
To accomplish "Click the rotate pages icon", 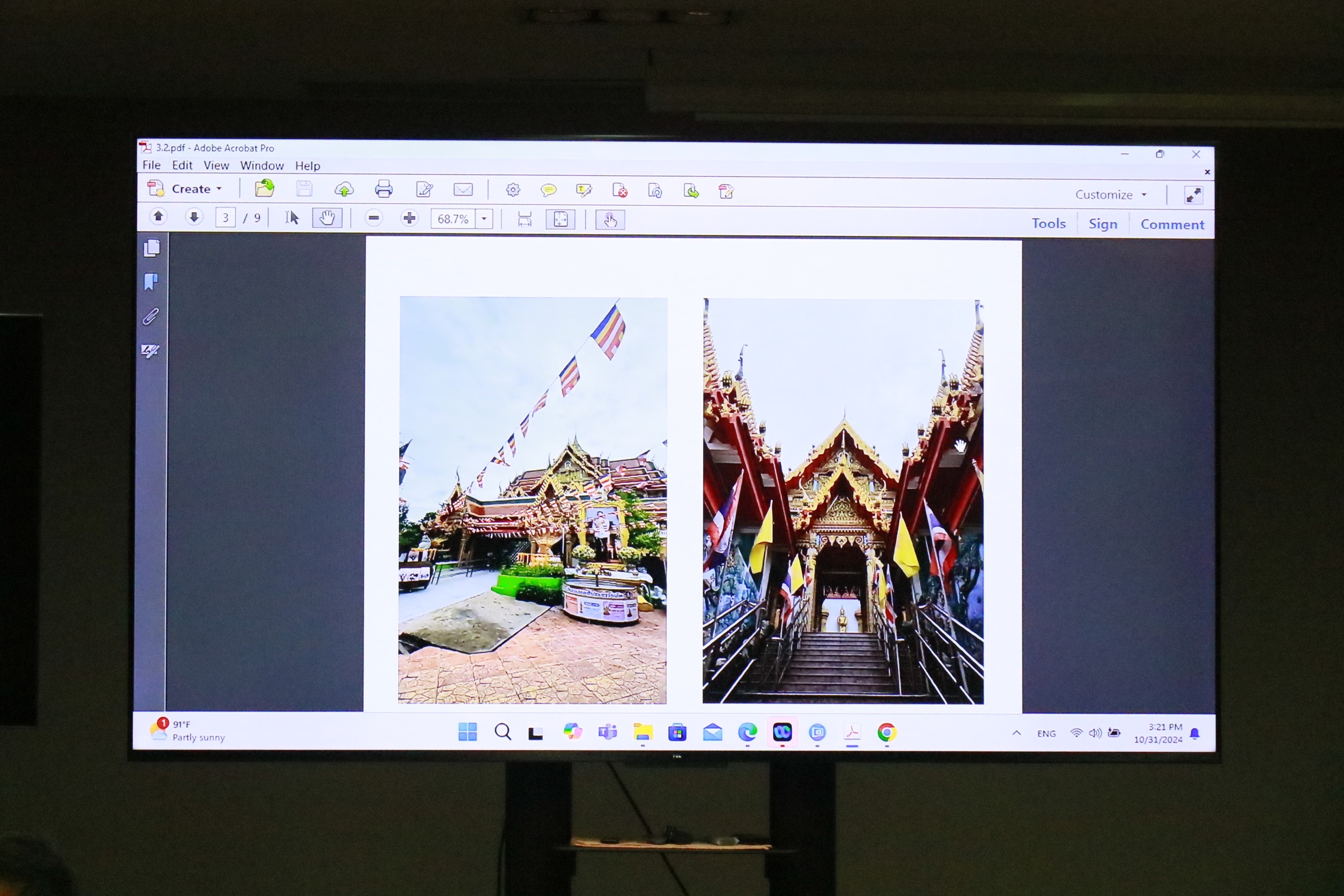I will pos(655,191).
